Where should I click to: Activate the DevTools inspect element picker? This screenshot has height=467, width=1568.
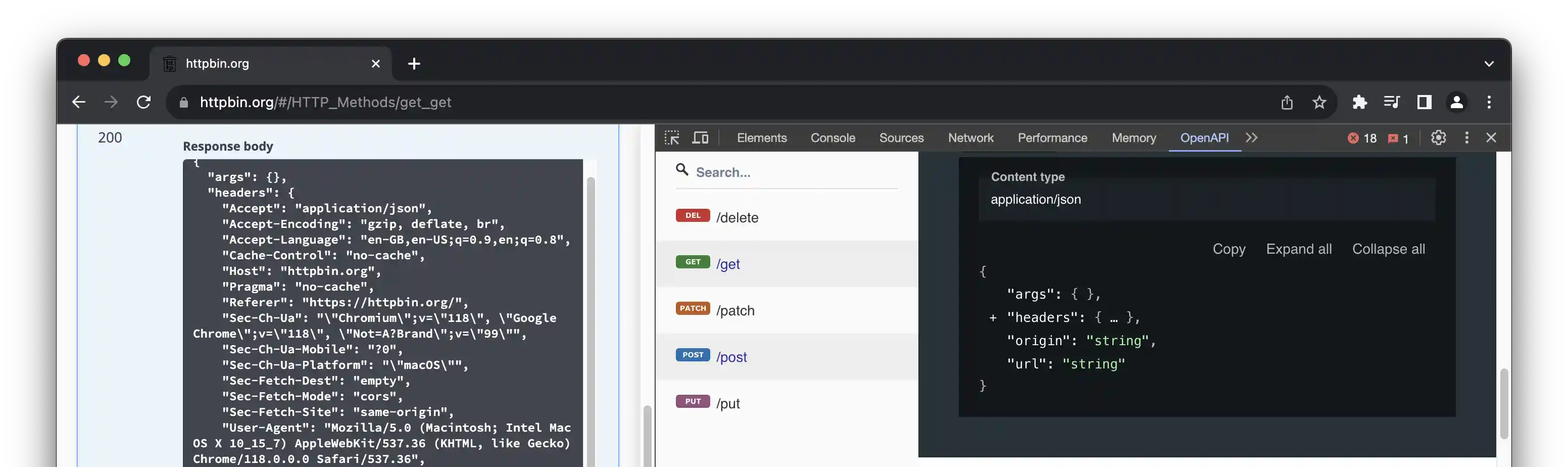click(x=672, y=138)
